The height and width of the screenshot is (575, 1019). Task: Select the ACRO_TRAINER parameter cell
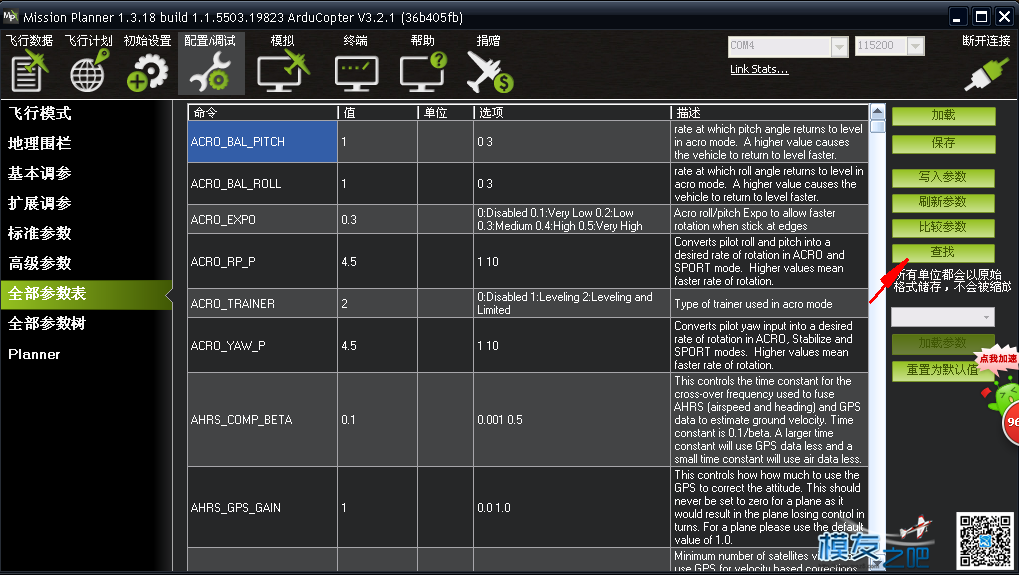pos(263,304)
